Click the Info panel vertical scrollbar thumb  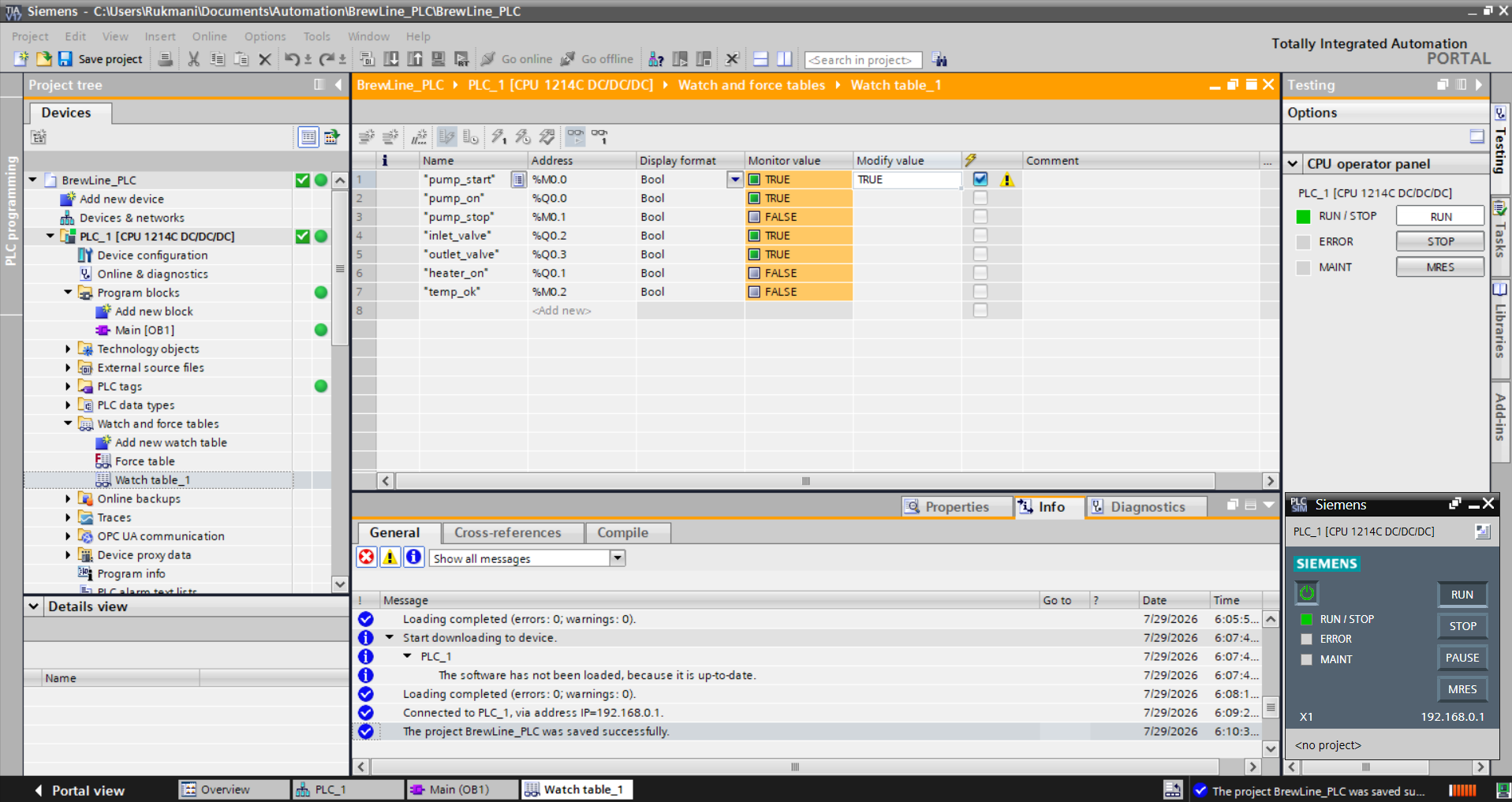[x=1271, y=707]
